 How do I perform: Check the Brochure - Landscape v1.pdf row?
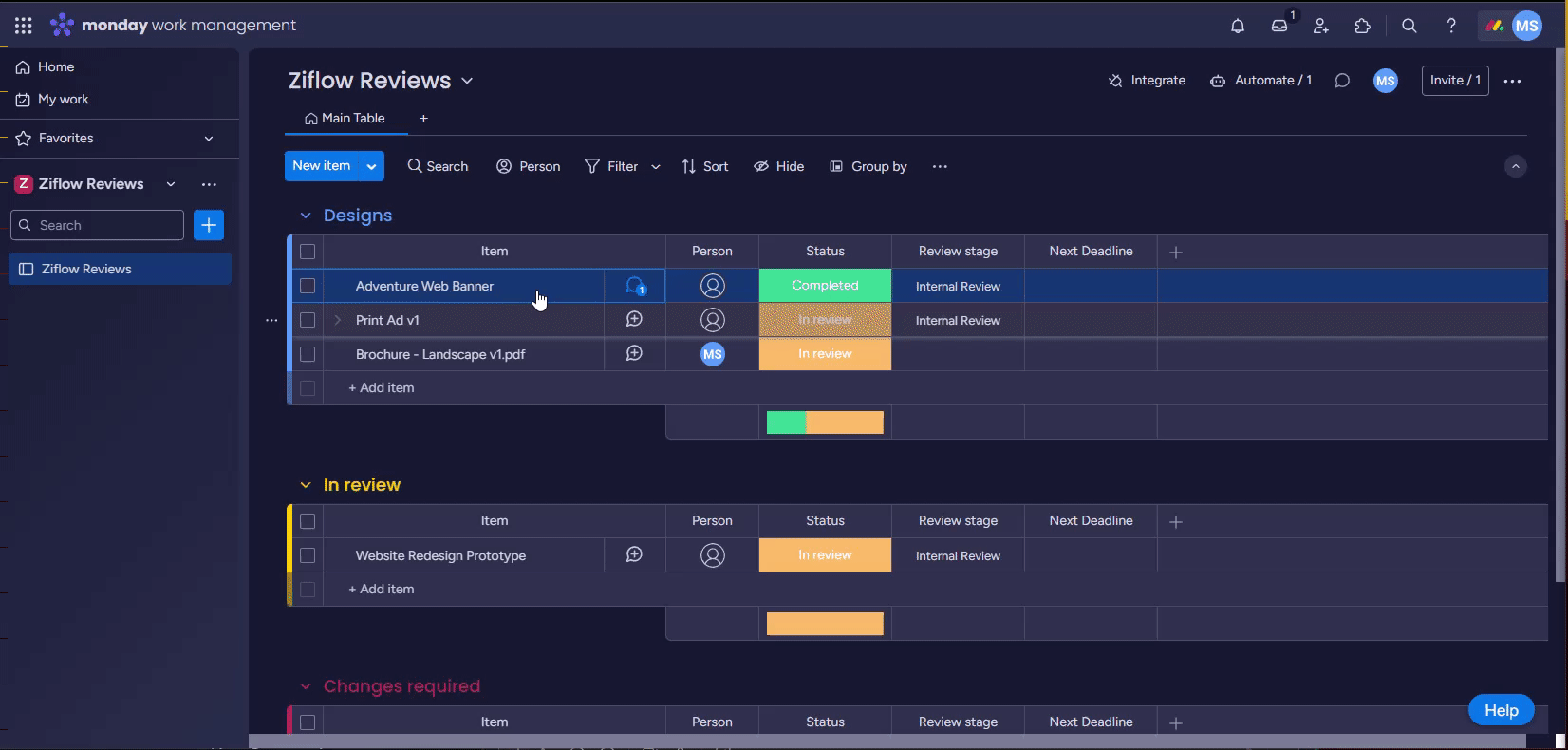point(308,354)
